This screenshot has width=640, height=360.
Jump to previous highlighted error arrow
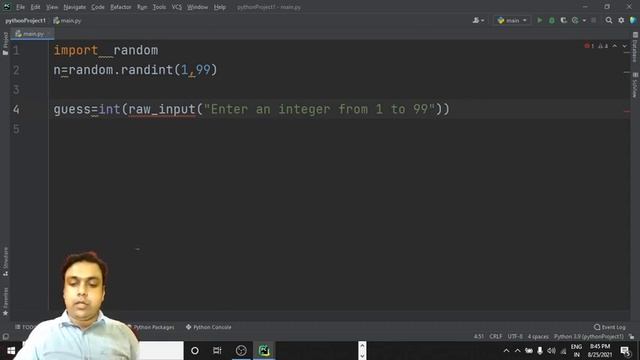[615, 46]
